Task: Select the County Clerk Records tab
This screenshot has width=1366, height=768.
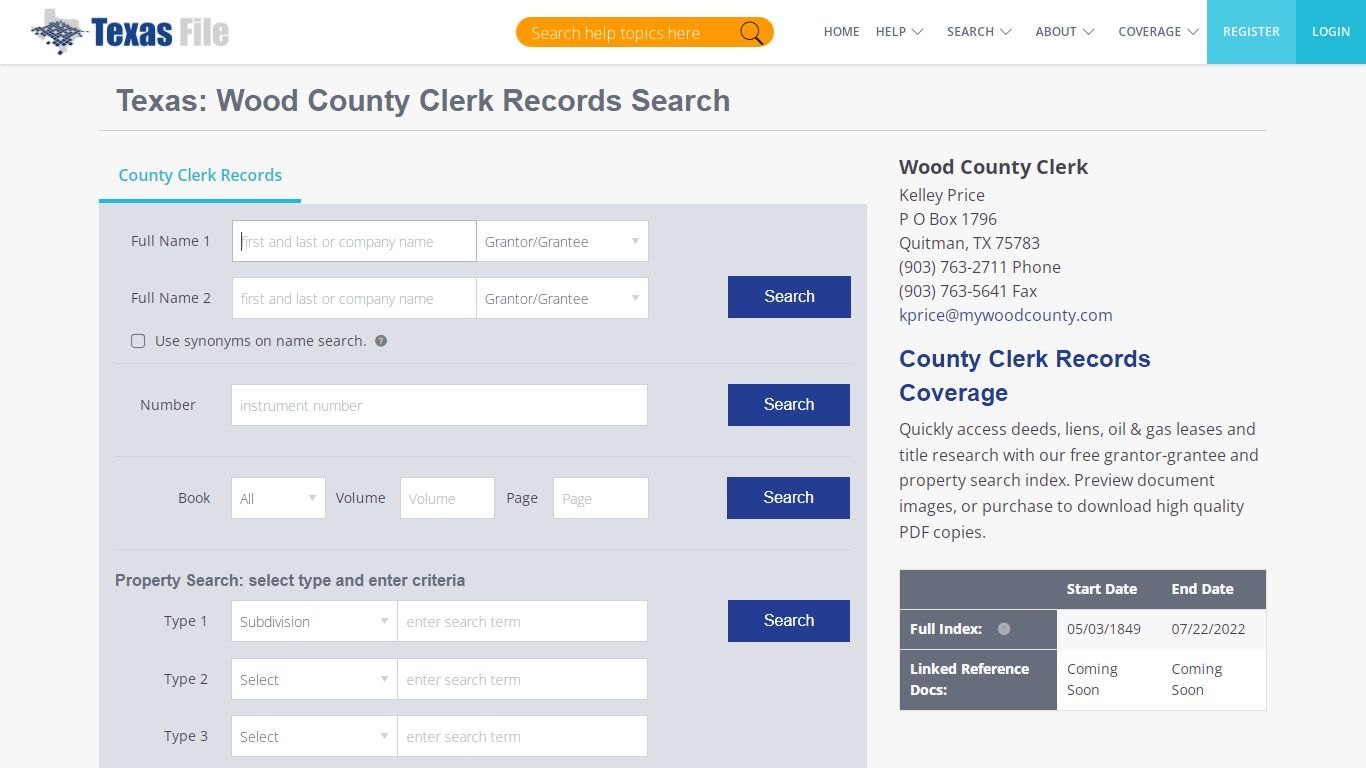Action: coord(200,175)
